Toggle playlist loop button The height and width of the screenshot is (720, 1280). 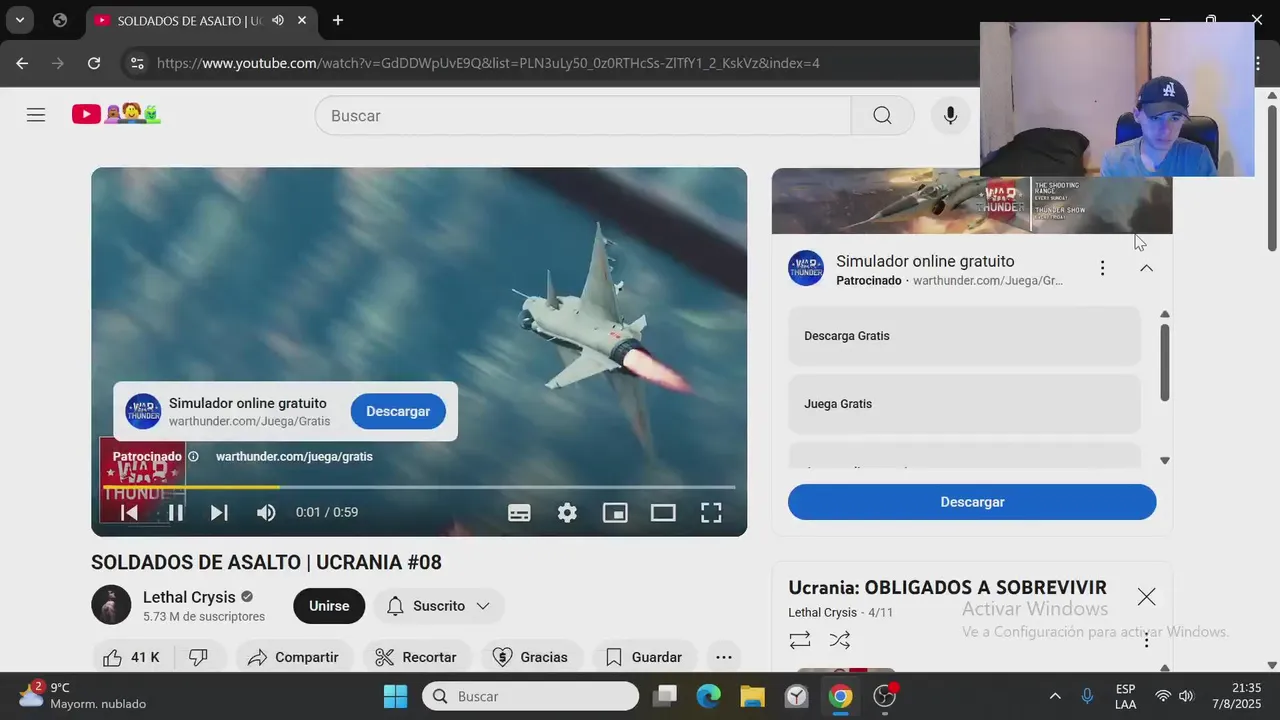(799, 639)
